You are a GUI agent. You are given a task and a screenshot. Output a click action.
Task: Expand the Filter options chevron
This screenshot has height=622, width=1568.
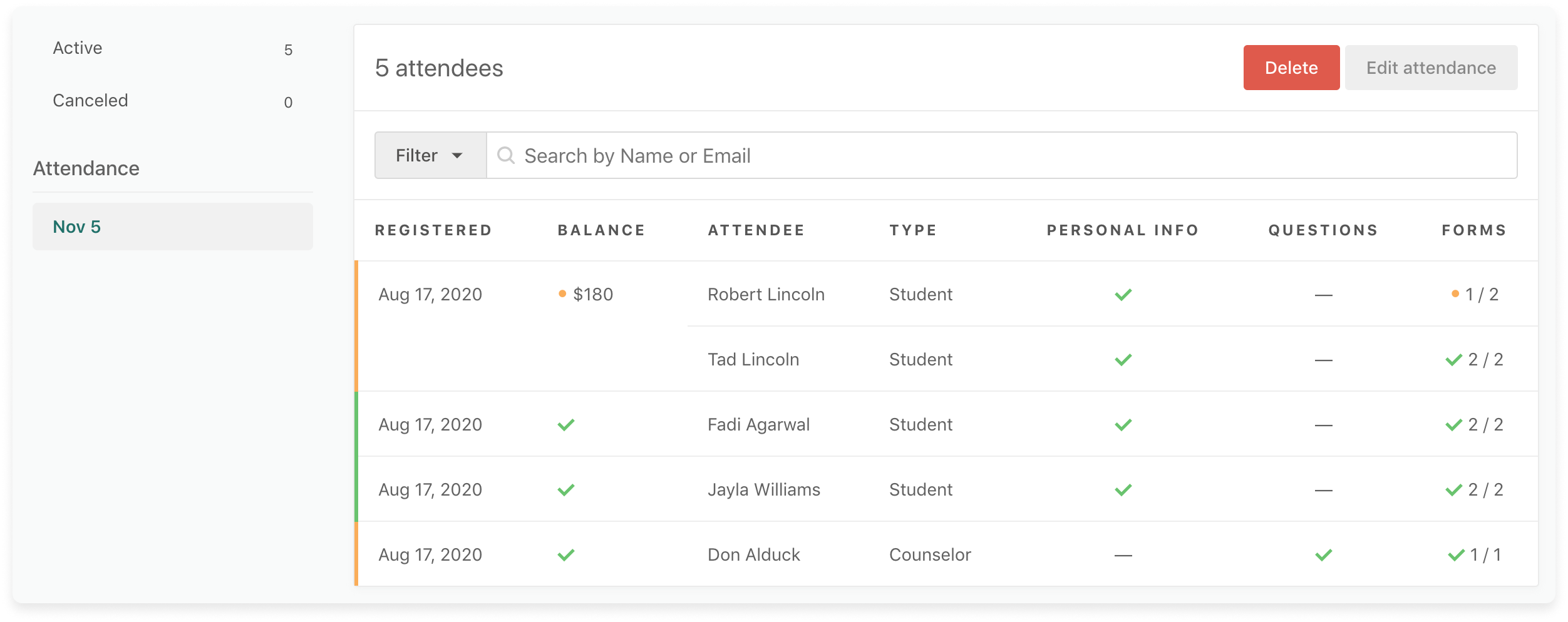[458, 156]
